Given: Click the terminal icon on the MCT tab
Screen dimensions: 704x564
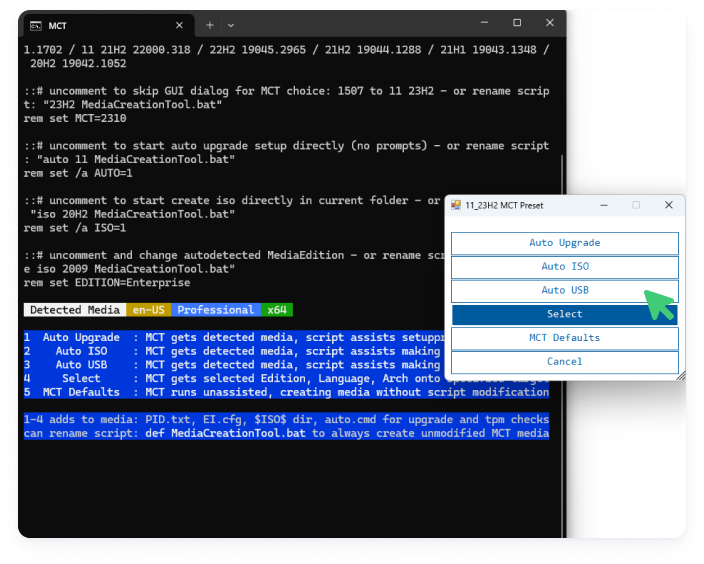Looking at the screenshot, I should 35,26.
